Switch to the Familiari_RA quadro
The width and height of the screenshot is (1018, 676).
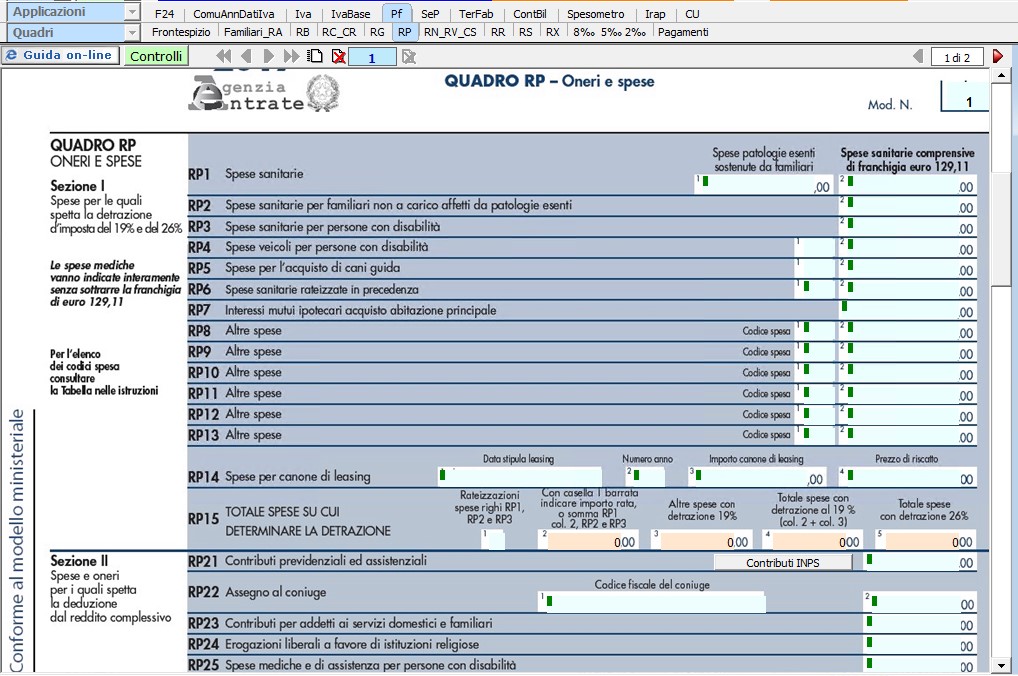[x=253, y=32]
